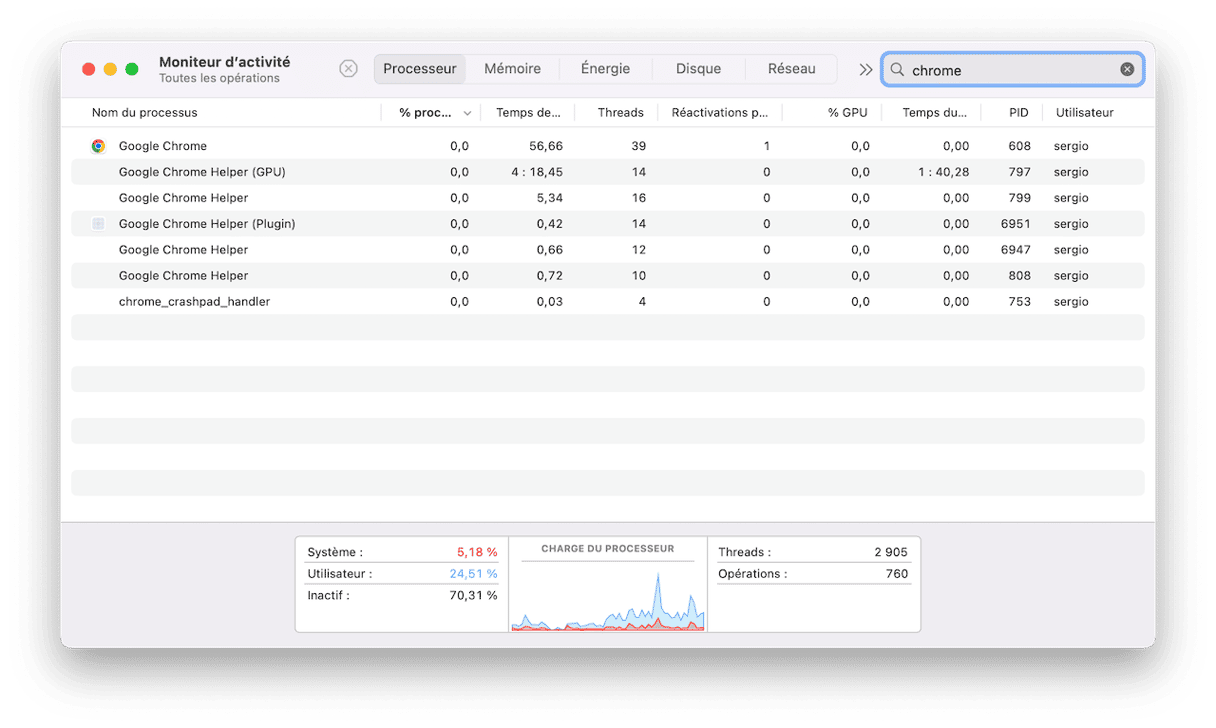Open the Disque tab

[x=698, y=69]
